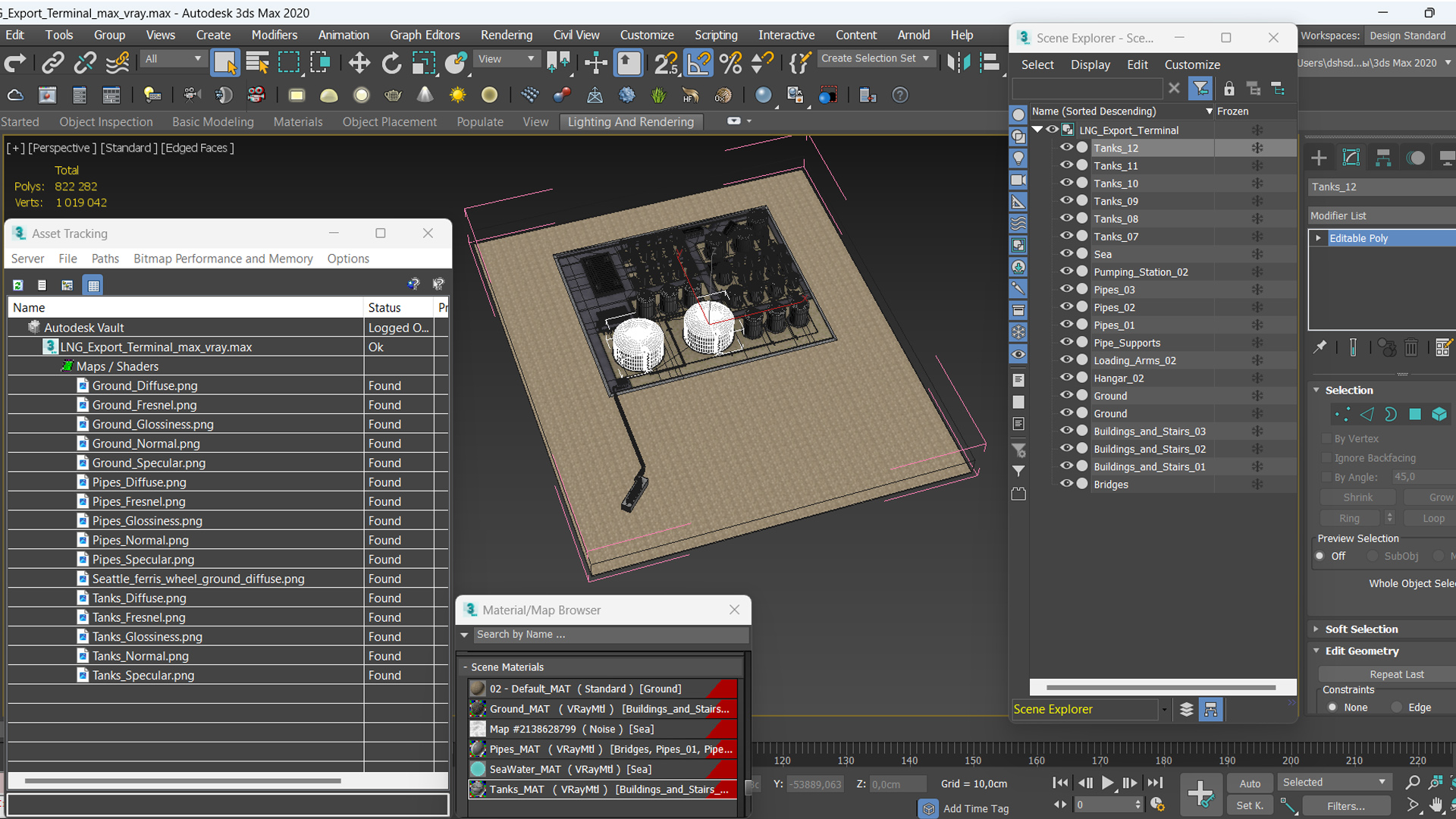Open the View reference coordinate dropdown
The image size is (1456, 819).
[x=506, y=58]
